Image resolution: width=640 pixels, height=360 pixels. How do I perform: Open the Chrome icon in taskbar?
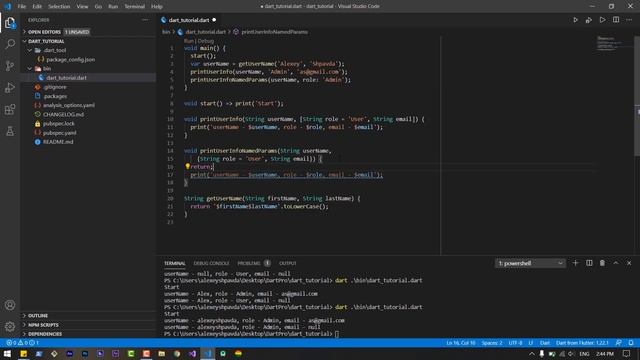point(177,353)
